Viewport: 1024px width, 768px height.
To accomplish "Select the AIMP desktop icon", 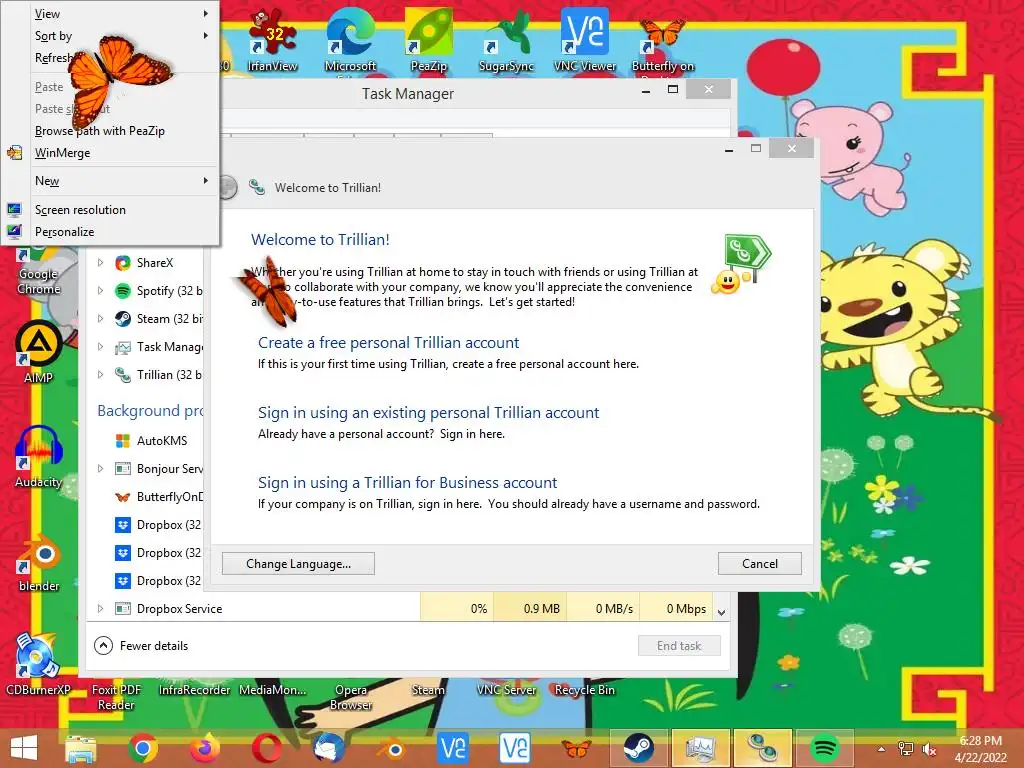I will coord(39,344).
